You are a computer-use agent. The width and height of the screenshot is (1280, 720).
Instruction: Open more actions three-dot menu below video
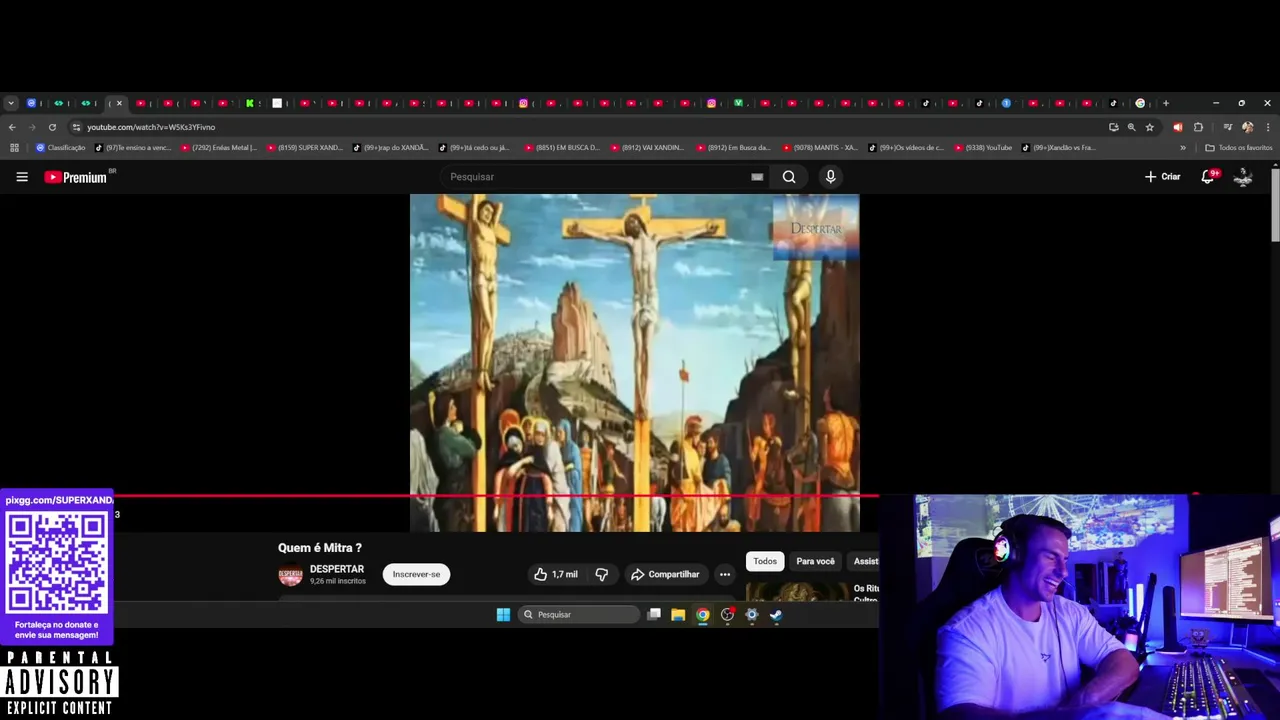pos(725,574)
